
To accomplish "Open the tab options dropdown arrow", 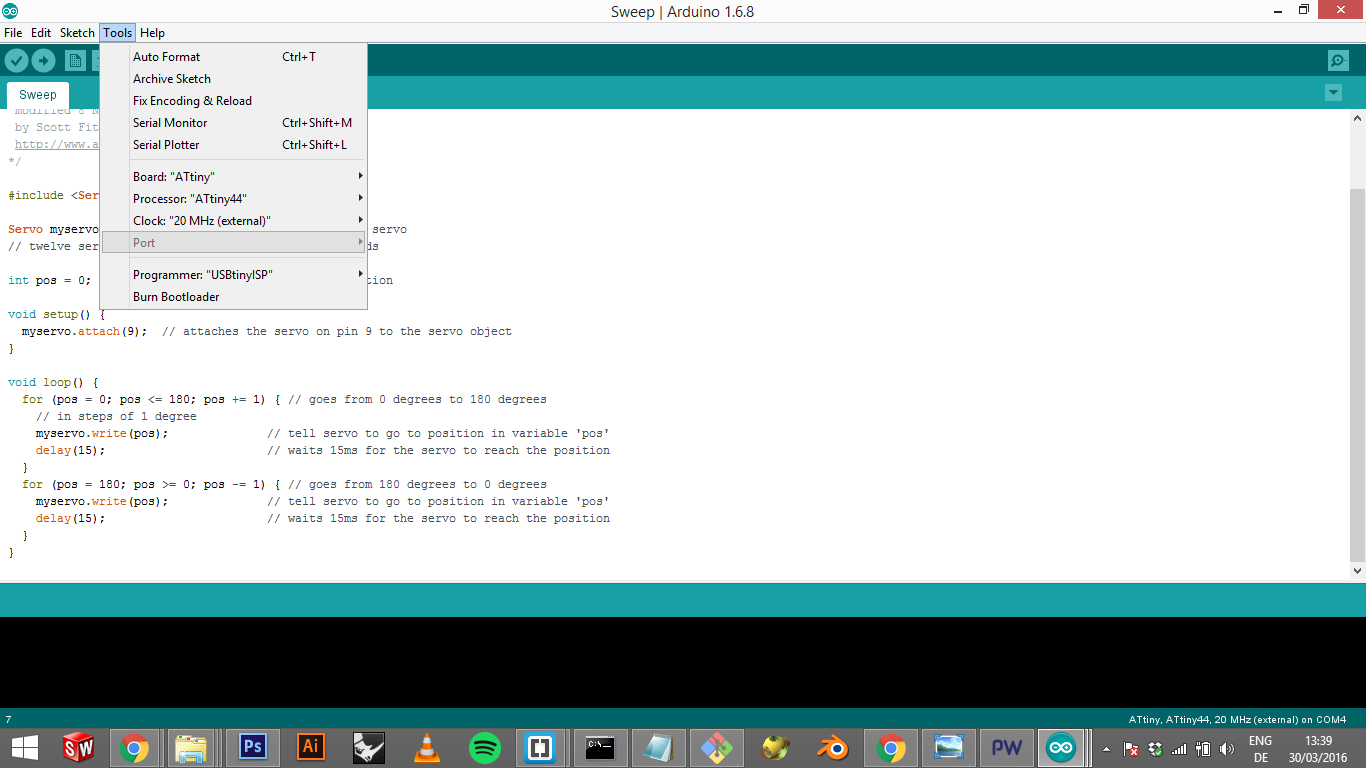I will (x=1333, y=93).
